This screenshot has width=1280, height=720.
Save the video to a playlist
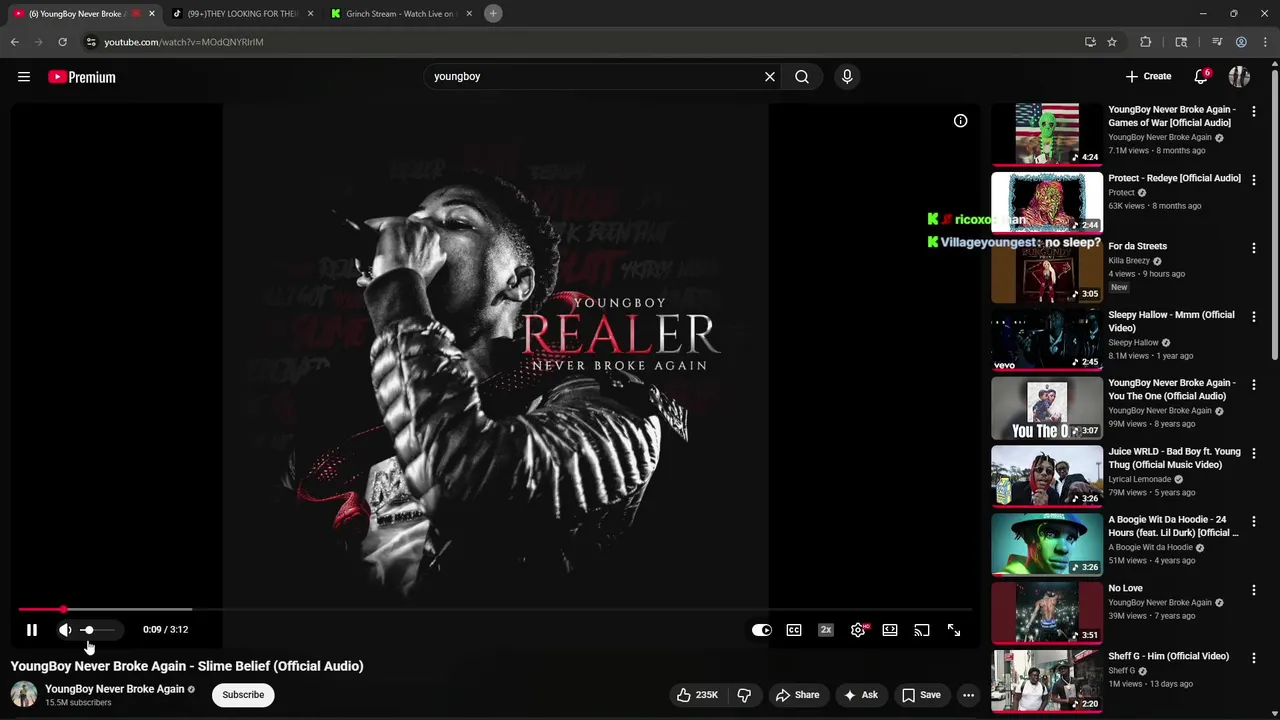[921, 695]
